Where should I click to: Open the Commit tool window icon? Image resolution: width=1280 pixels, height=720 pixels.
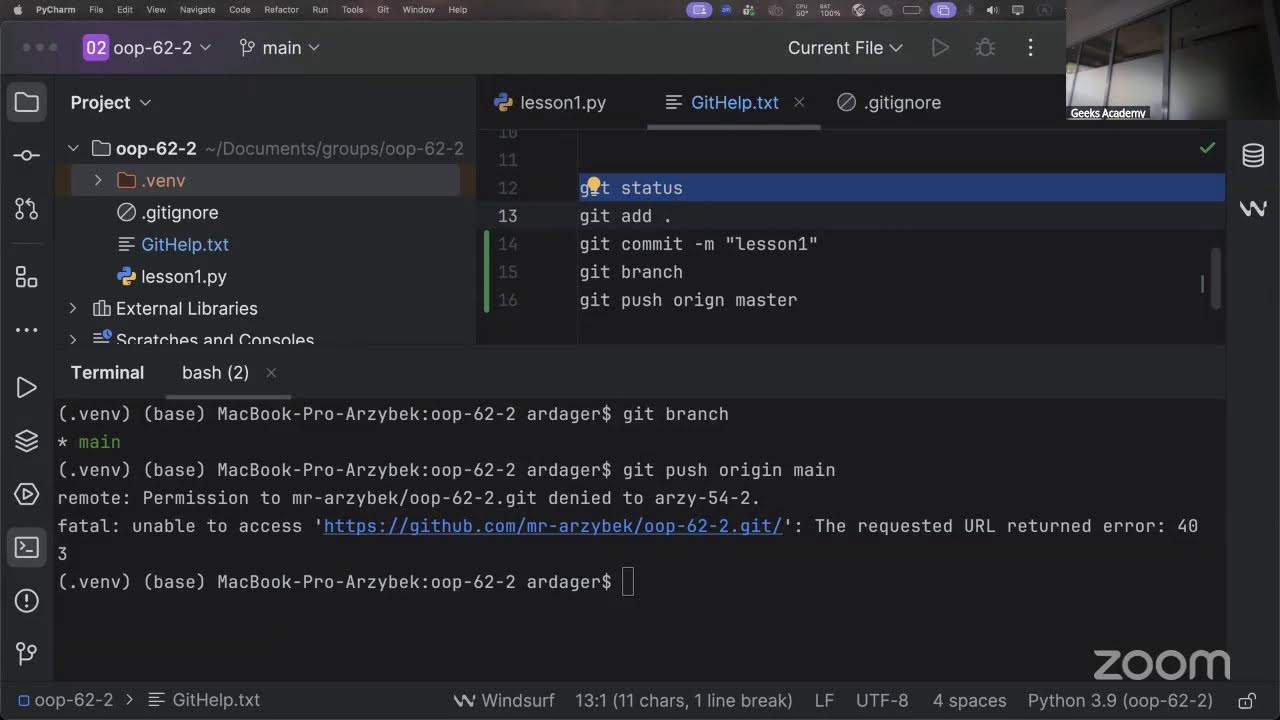27,156
